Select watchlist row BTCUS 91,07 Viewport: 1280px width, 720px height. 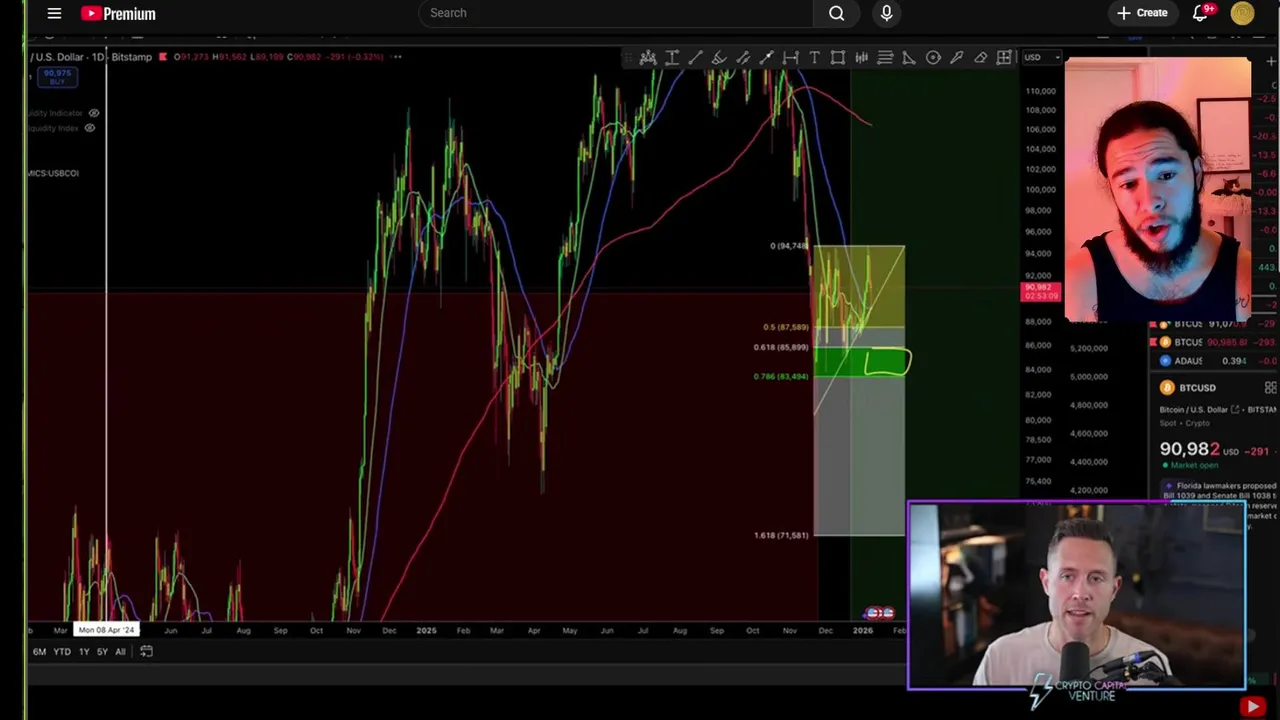pyautogui.click(x=1214, y=324)
